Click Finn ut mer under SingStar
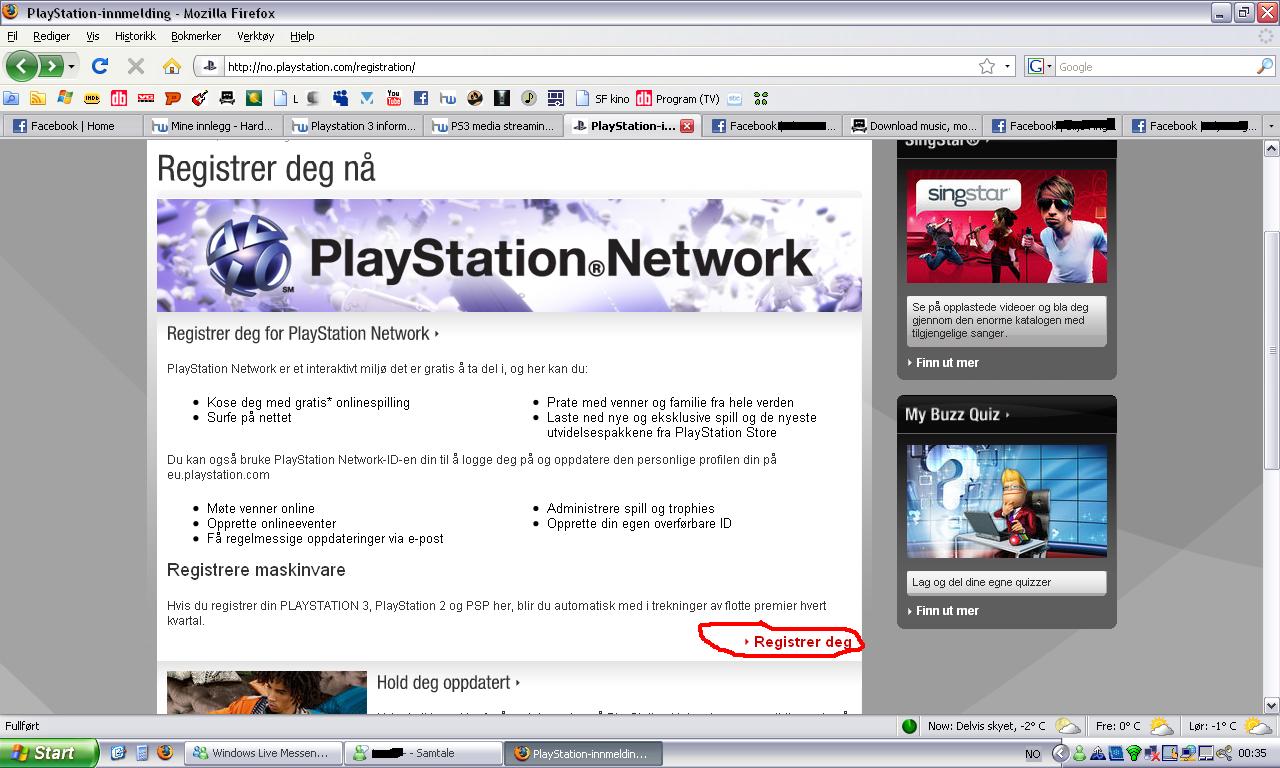The width and height of the screenshot is (1280, 768). [947, 363]
